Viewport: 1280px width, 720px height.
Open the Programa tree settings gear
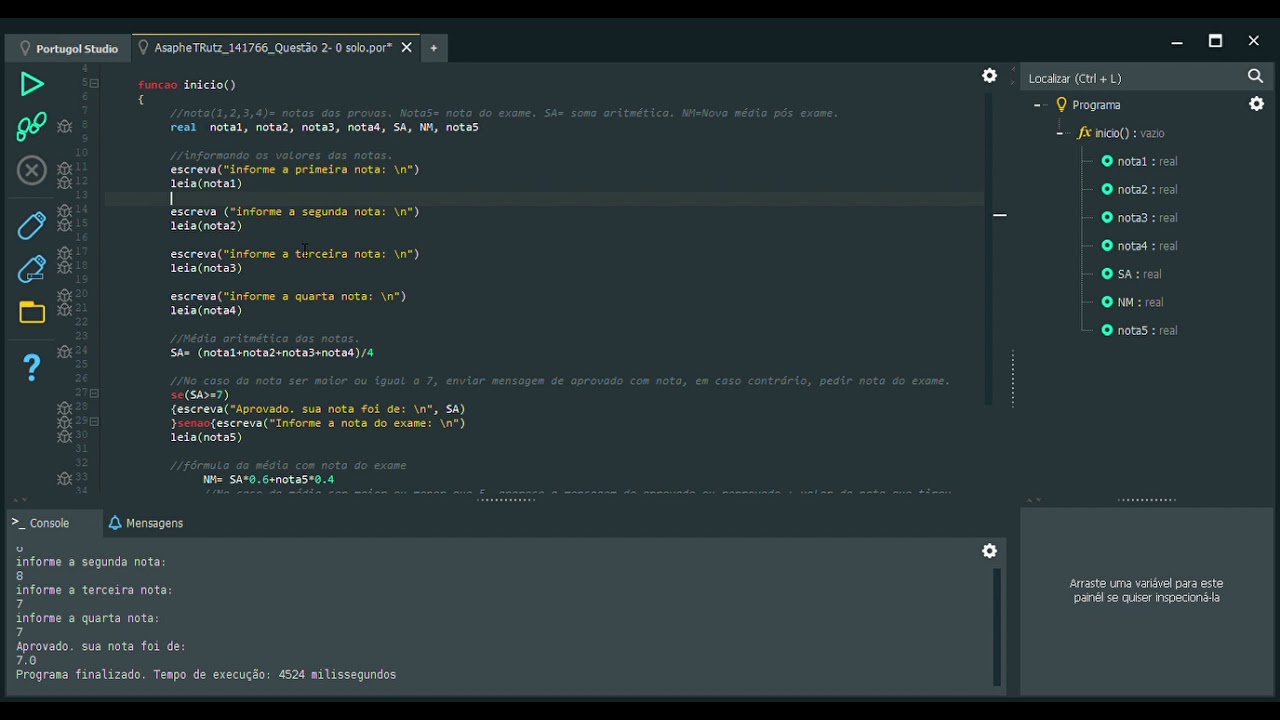click(x=1256, y=104)
